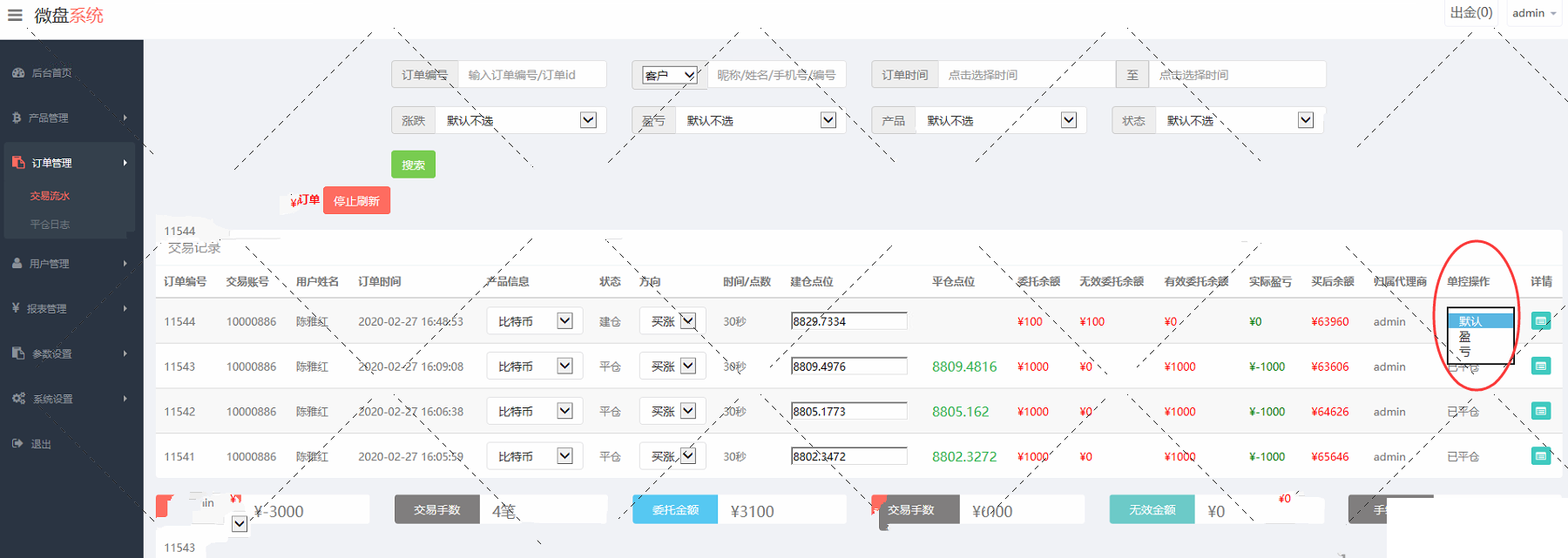The height and width of the screenshot is (558, 1568).
Task: Open the admin user dropdown
Action: 1534,13
